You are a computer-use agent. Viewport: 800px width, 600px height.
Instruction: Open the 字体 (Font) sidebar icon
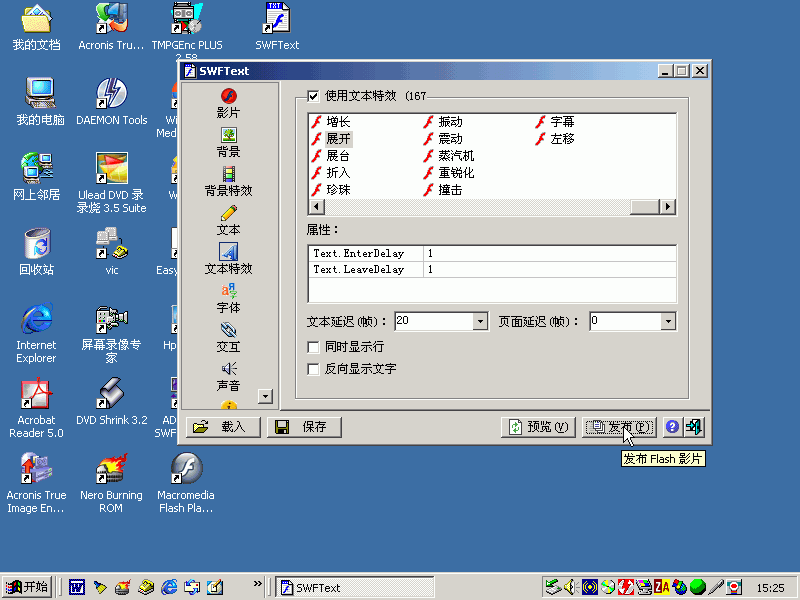click(x=228, y=292)
